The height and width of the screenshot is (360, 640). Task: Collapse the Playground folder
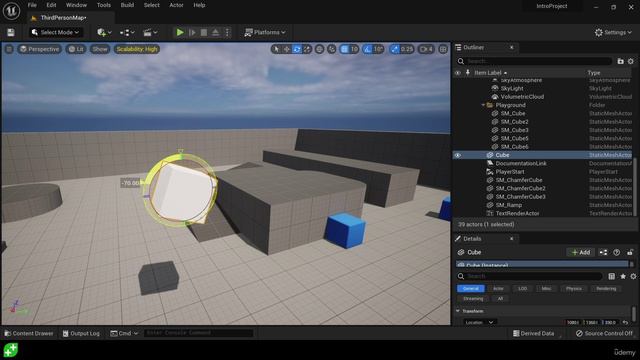coord(483,105)
